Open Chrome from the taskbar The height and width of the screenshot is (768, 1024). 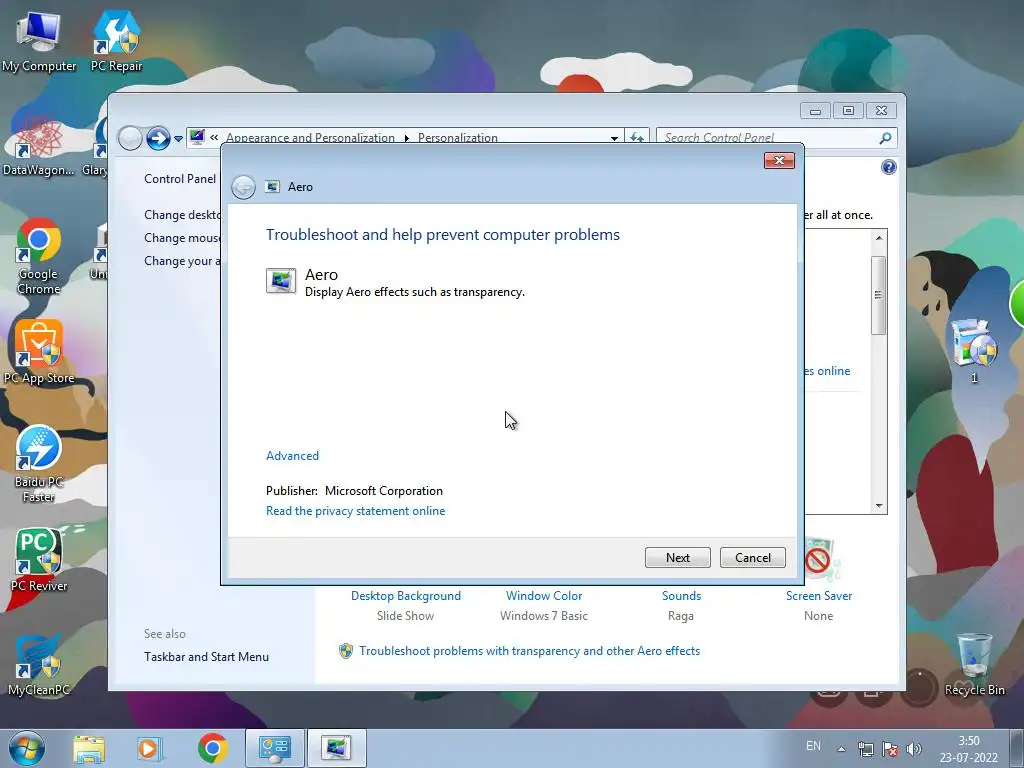click(x=212, y=748)
